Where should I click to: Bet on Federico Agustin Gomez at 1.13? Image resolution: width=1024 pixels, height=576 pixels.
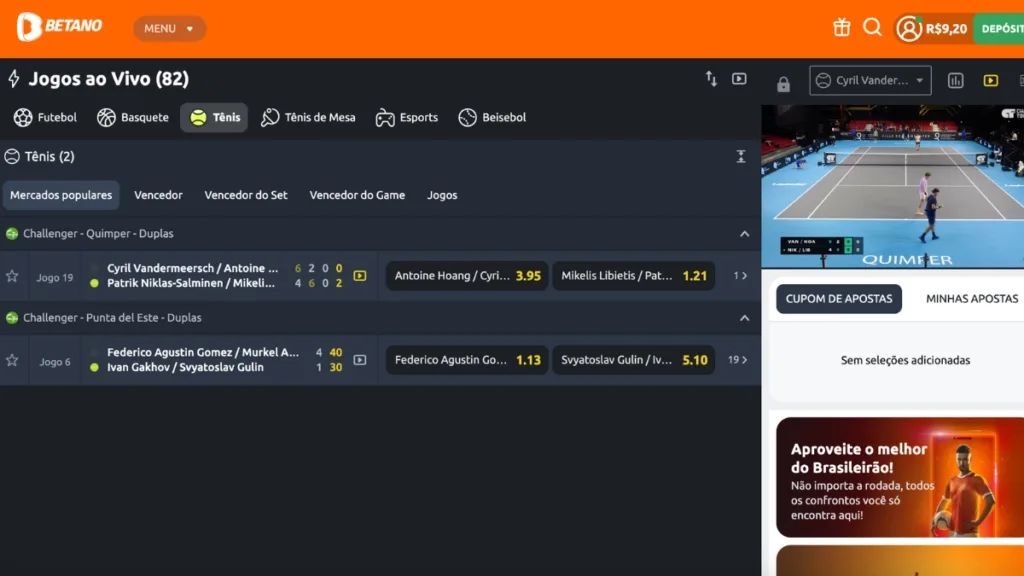(x=467, y=360)
